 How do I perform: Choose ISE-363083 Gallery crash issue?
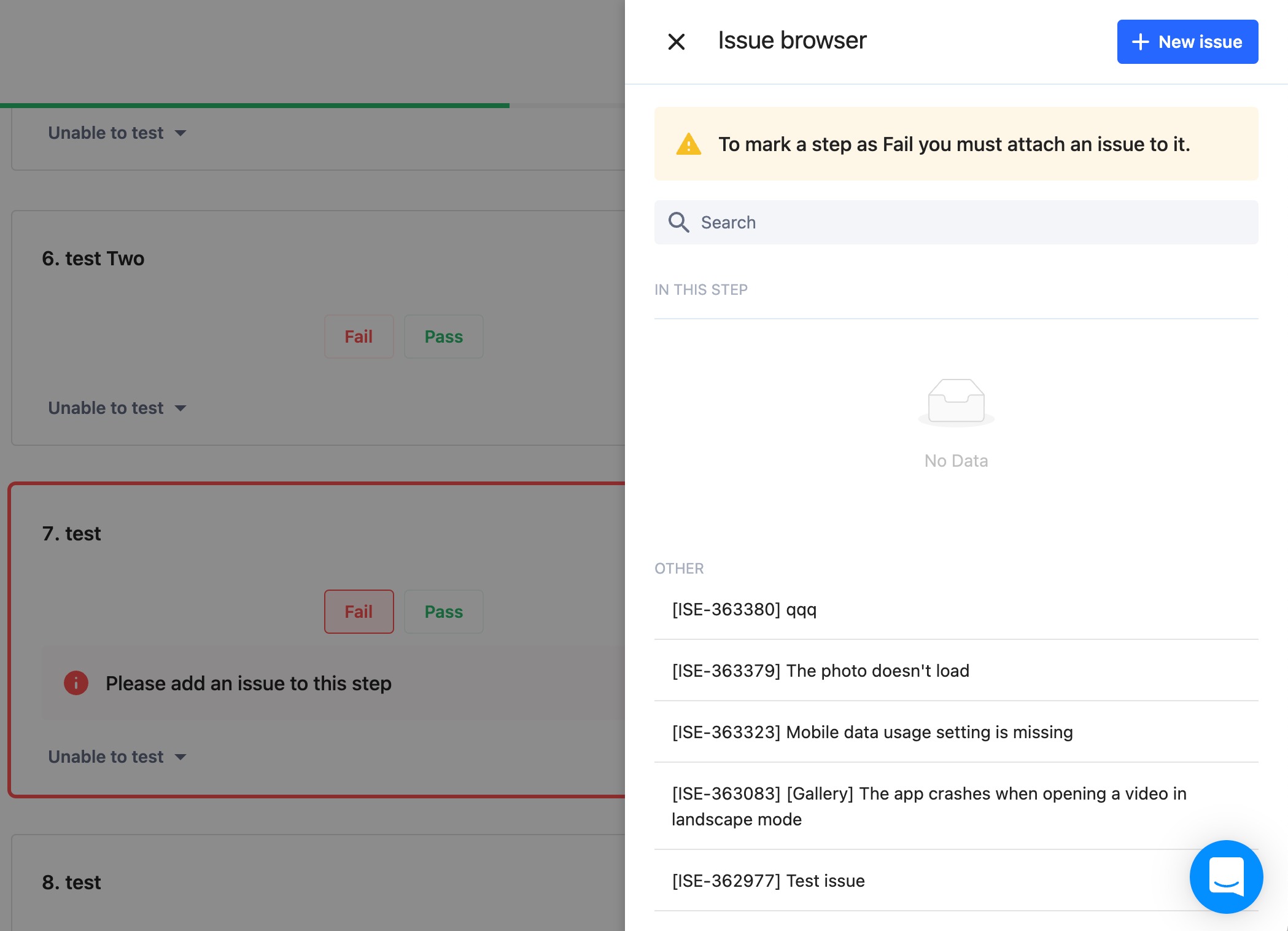click(x=928, y=806)
